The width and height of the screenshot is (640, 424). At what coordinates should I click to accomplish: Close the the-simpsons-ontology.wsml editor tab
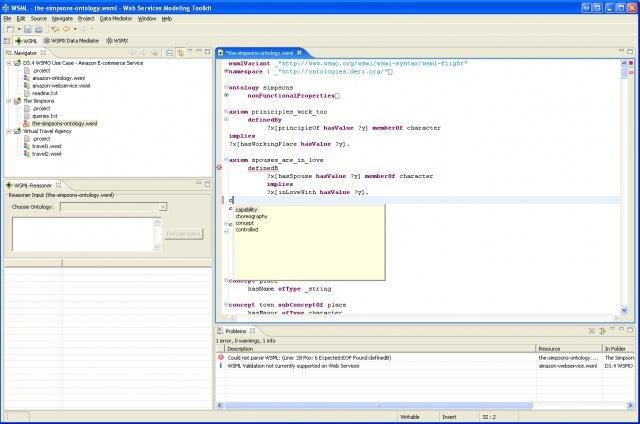point(300,53)
